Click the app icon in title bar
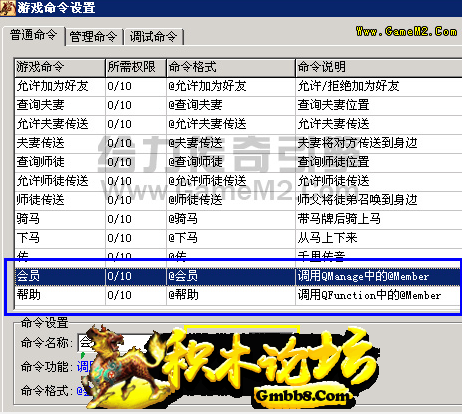462x414 pixels. (x=7, y=7)
